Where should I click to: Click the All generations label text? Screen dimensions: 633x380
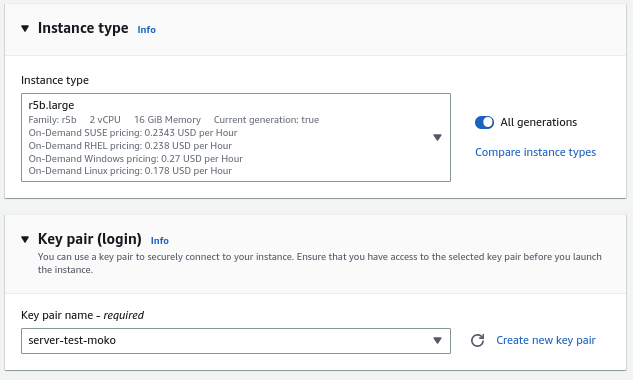(539, 122)
